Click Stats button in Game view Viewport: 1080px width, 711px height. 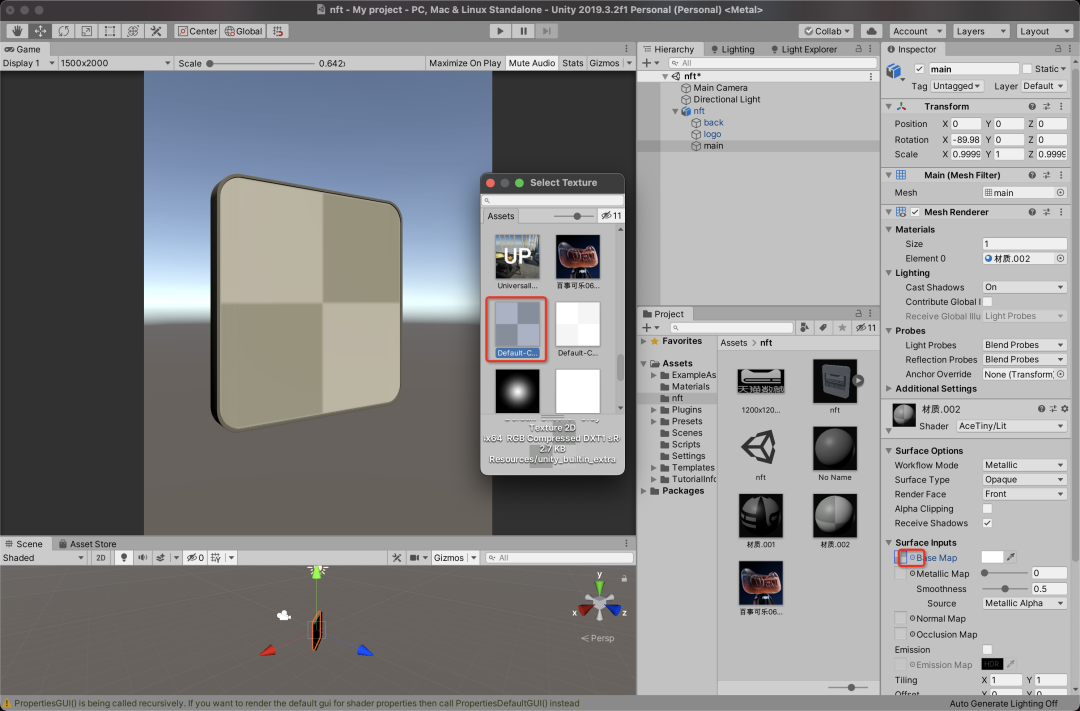(x=572, y=63)
